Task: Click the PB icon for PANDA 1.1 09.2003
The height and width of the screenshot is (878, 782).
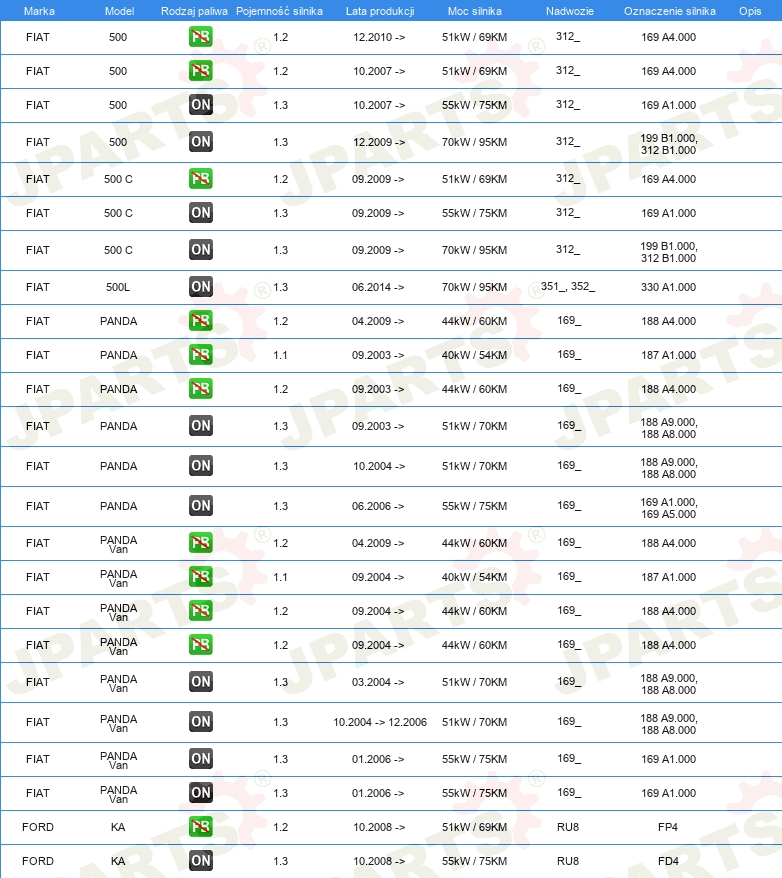Action: (200, 354)
